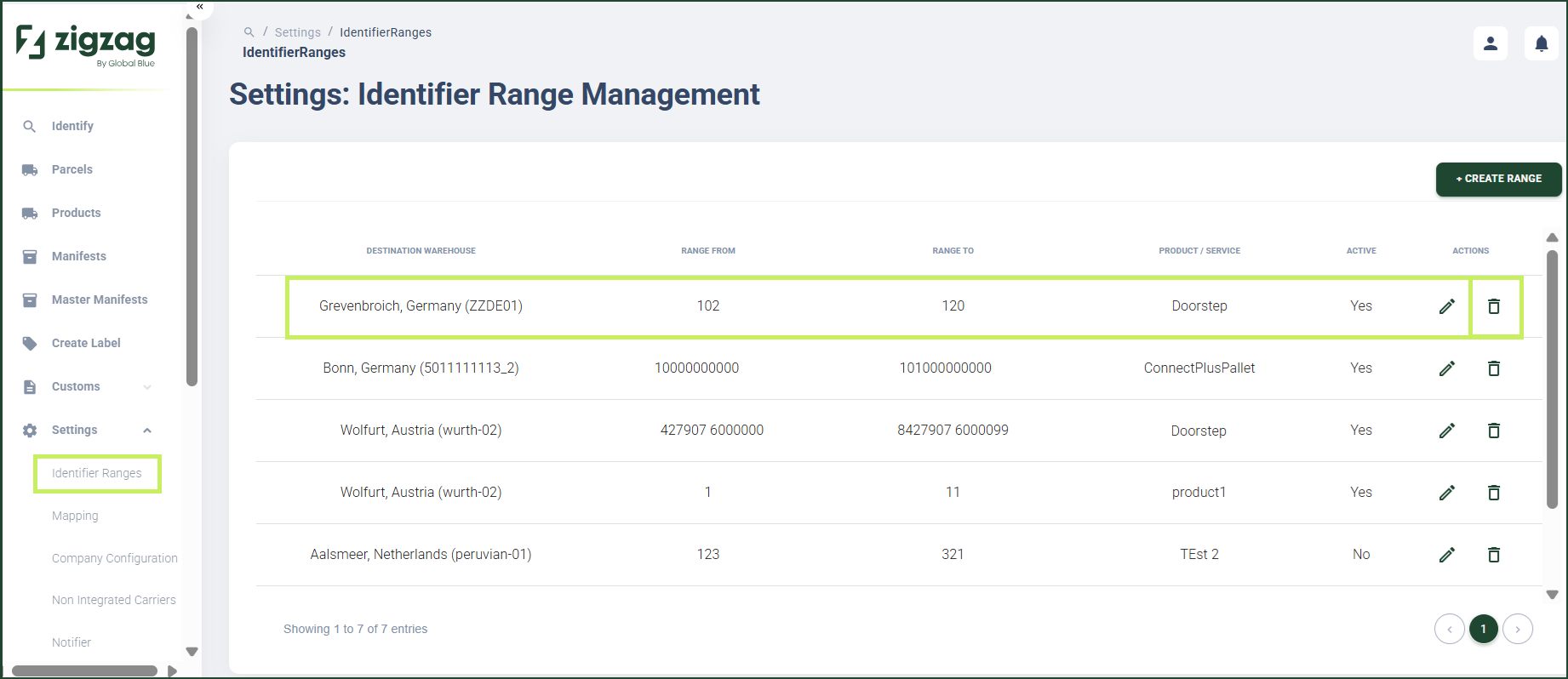Open Master Manifests in sidebar

(x=100, y=300)
